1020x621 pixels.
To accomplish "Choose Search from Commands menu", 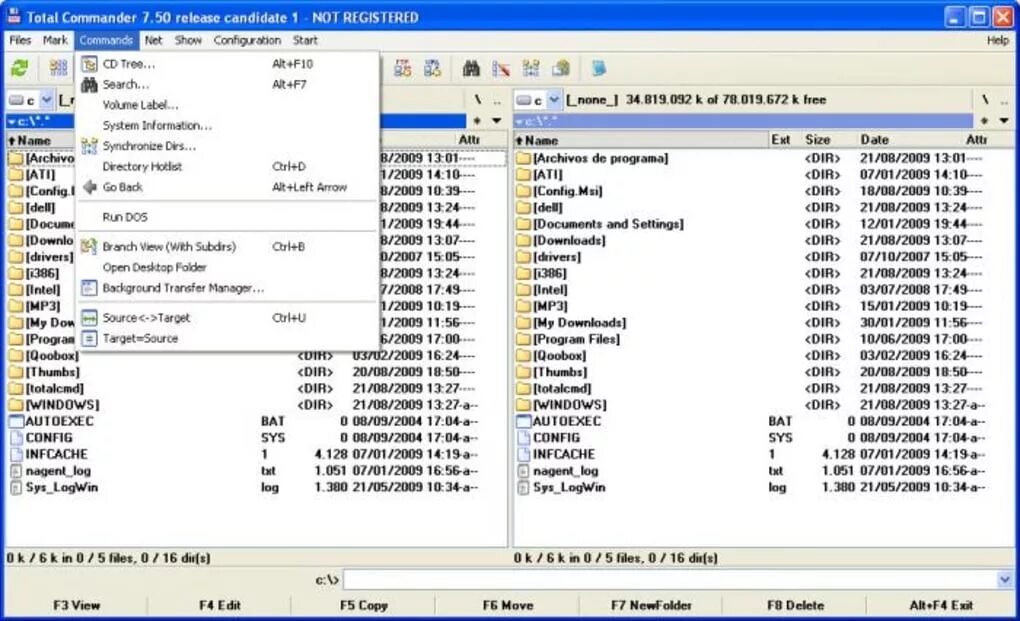I will tap(227, 85).
